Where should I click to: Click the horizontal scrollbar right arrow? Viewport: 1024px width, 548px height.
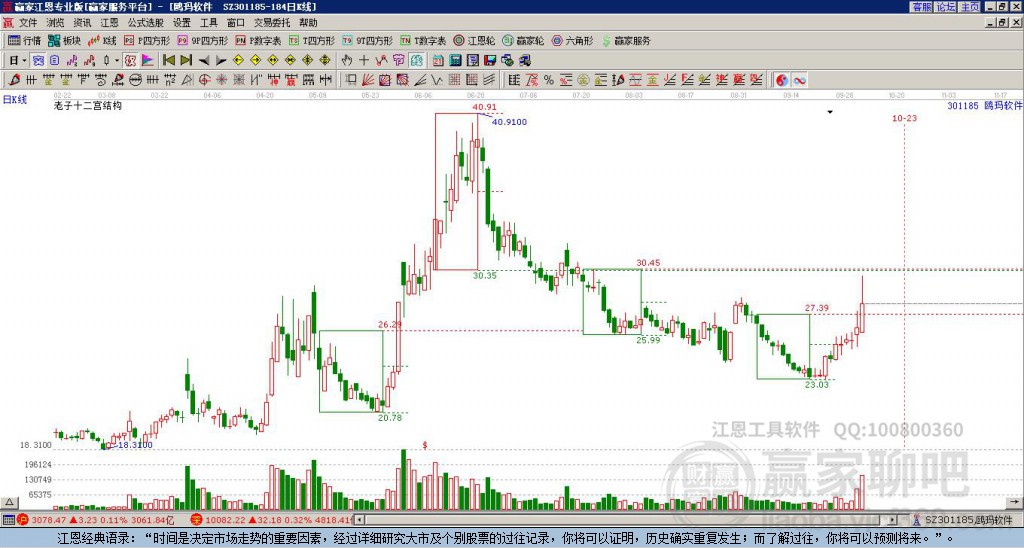(892, 520)
